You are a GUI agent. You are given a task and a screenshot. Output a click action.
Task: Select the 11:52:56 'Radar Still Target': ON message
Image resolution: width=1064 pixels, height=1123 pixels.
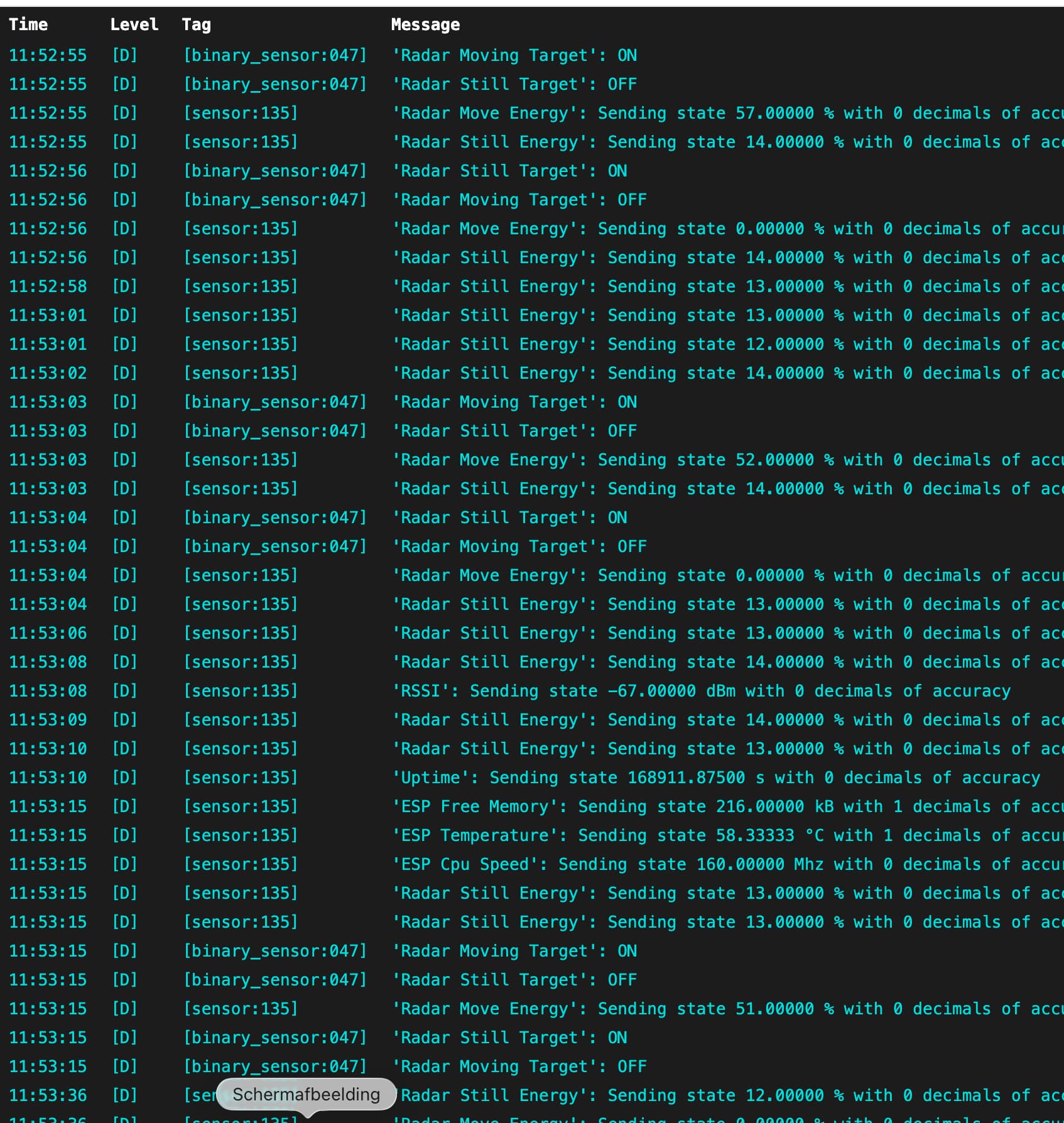click(x=509, y=171)
